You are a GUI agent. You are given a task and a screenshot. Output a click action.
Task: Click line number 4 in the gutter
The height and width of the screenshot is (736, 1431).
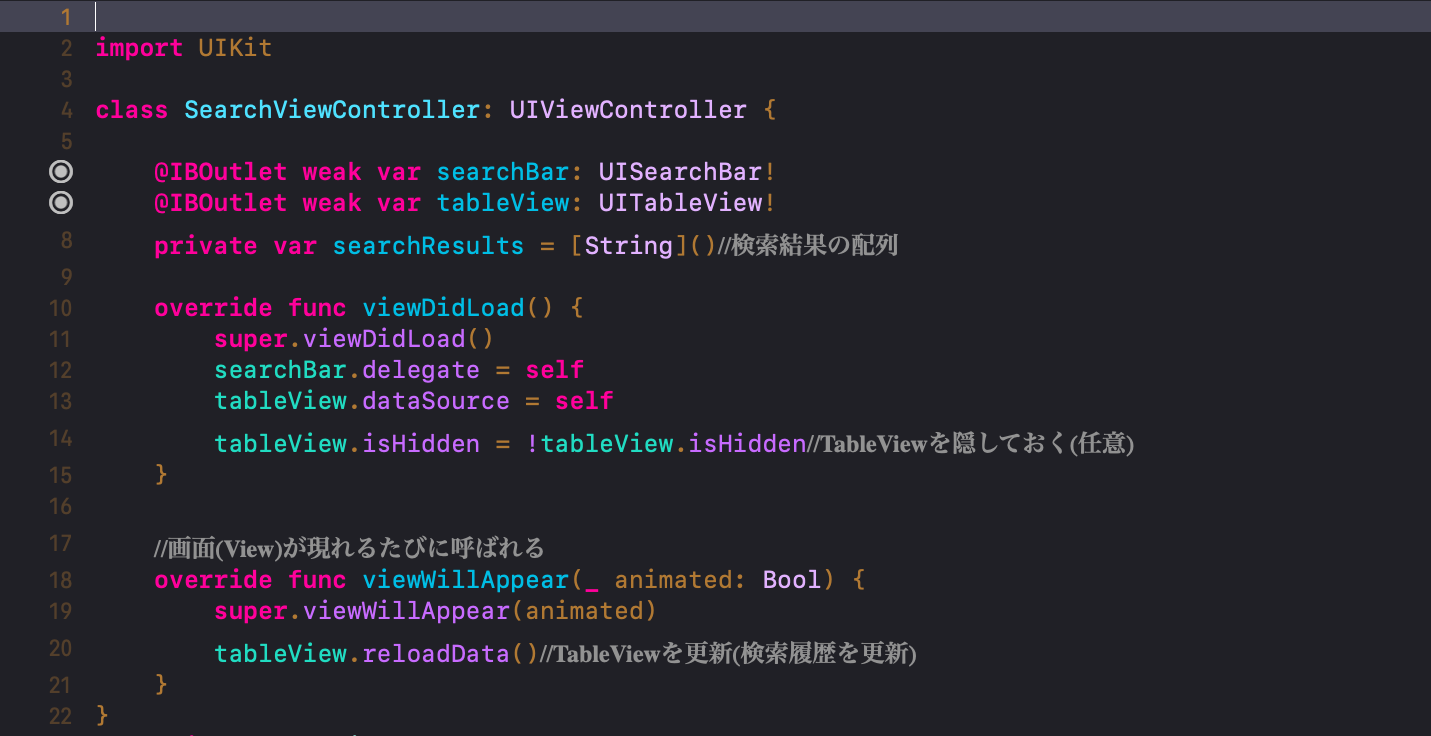[x=66, y=110]
